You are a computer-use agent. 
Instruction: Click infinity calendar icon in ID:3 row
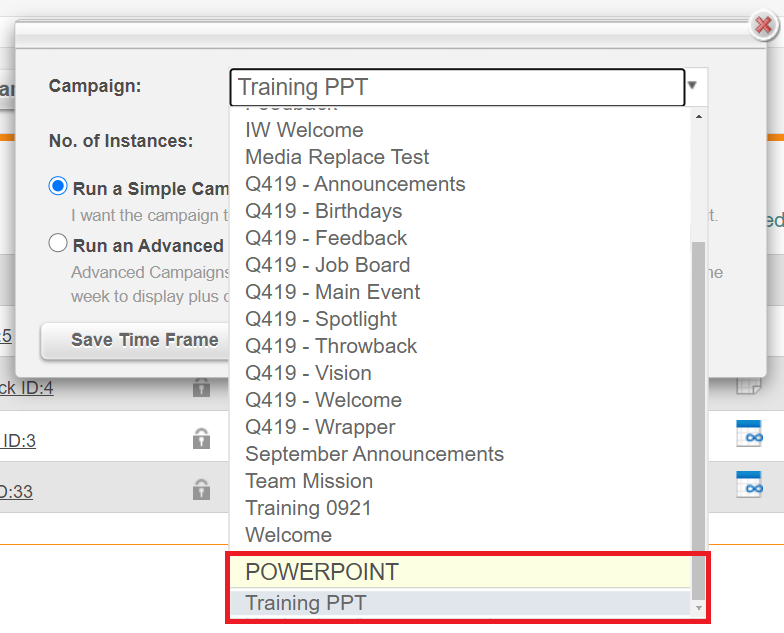[749, 433]
